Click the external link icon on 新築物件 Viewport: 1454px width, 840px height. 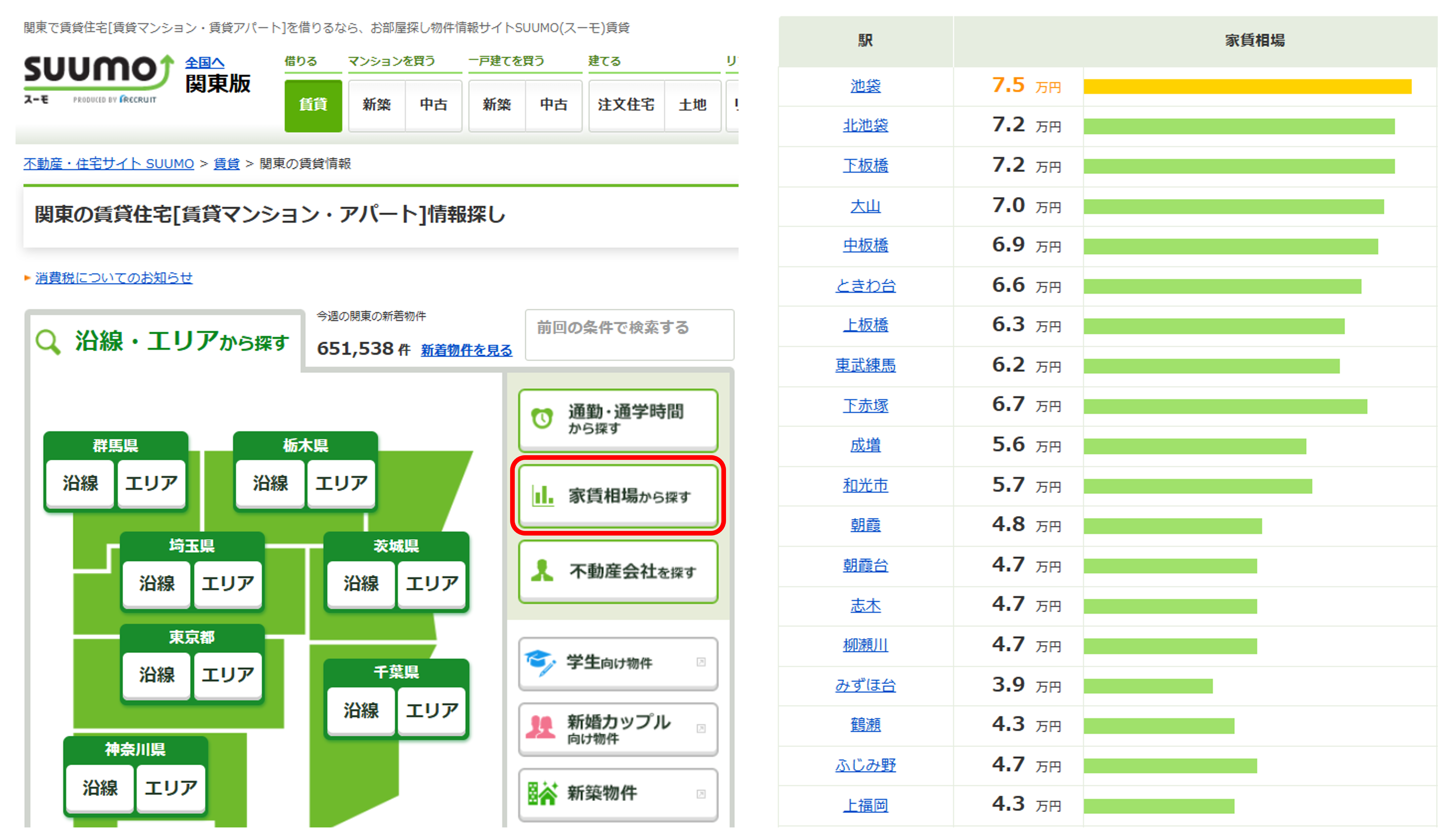coord(701,794)
